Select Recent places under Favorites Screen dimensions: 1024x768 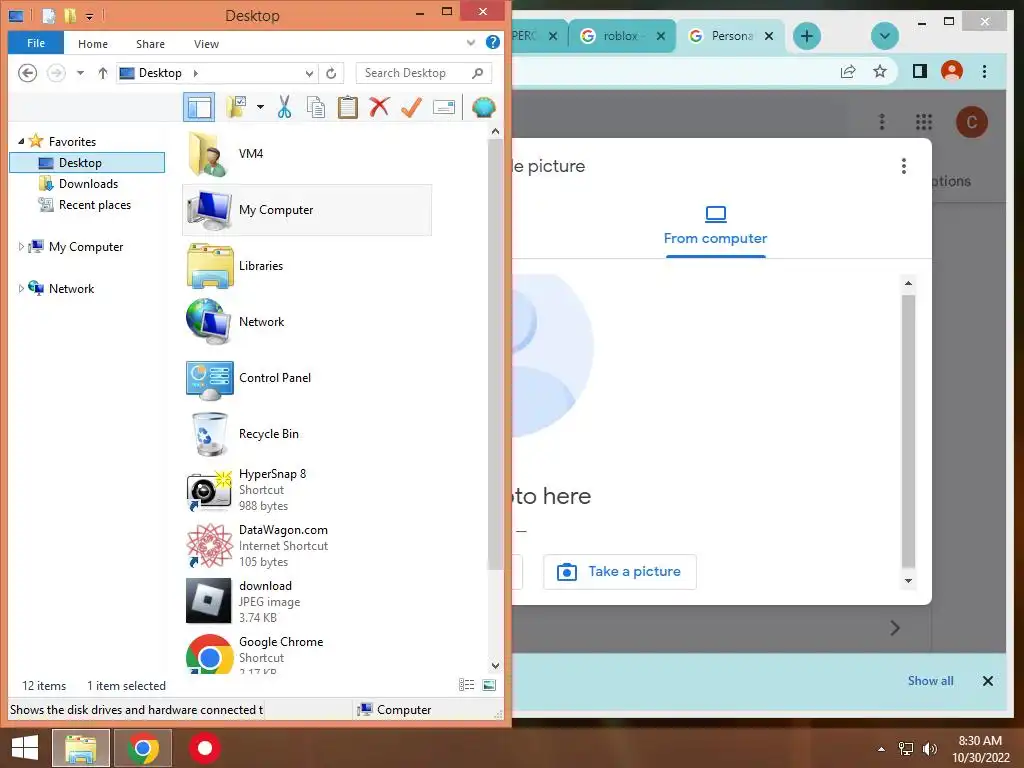click(x=95, y=204)
